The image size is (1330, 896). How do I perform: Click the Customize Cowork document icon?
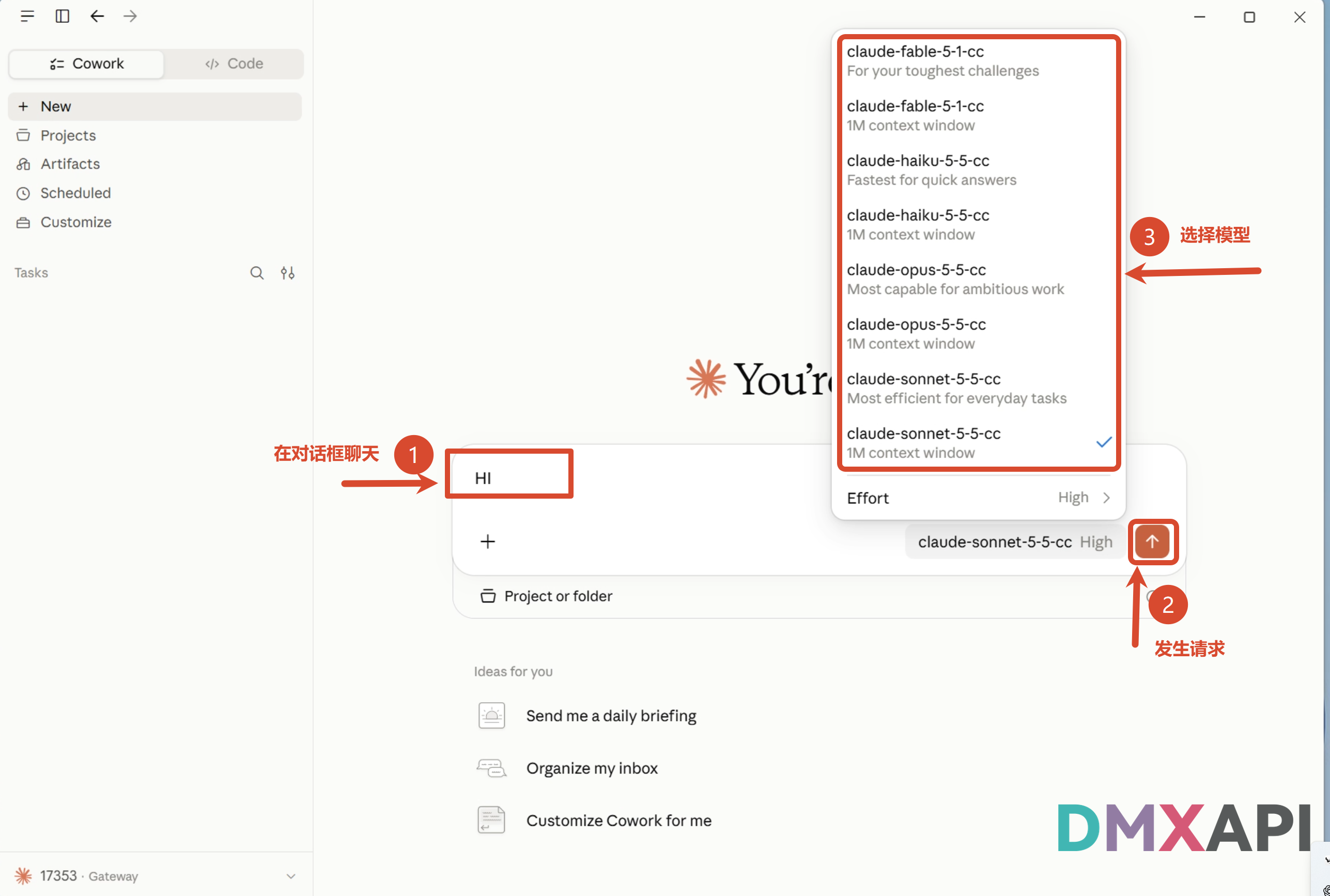point(491,821)
